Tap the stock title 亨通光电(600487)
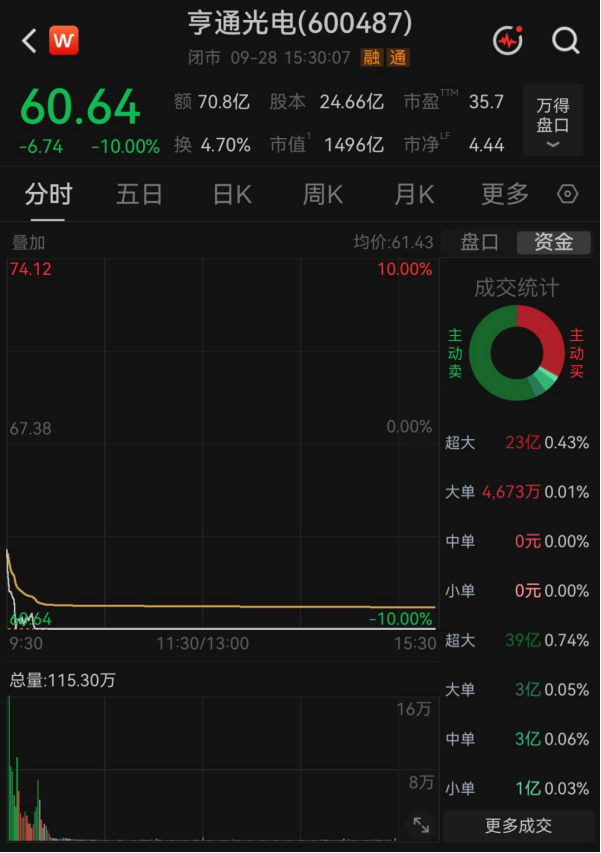 pos(300,23)
